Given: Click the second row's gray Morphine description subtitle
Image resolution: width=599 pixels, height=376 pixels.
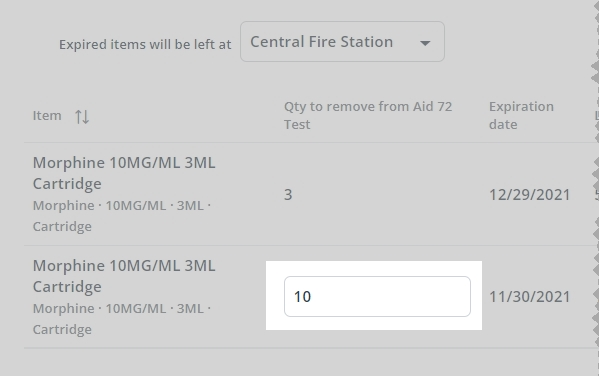Looking at the screenshot, I should coord(121,319).
